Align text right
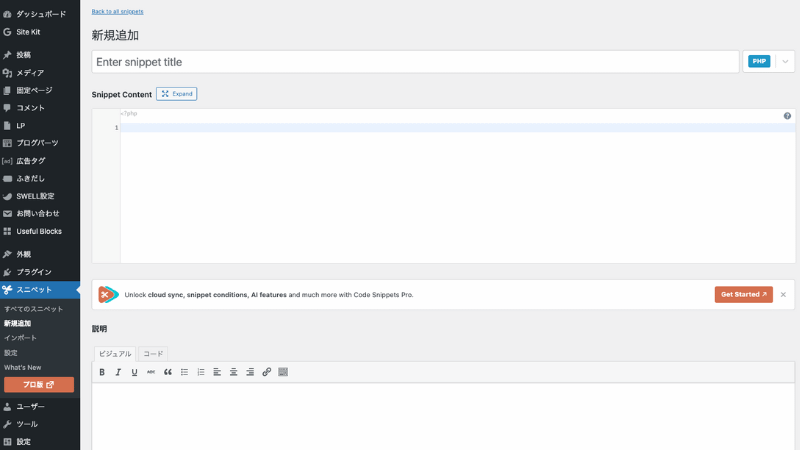This screenshot has height=450, width=800. (250, 372)
